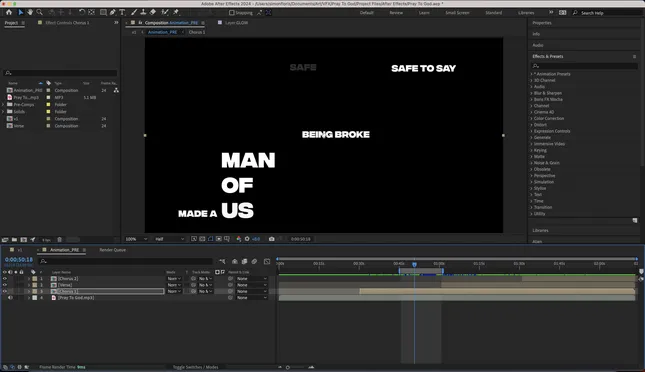The width and height of the screenshot is (645, 372).
Task: Click the Chorus 2 layer label color swatch
Action: click(x=35, y=279)
